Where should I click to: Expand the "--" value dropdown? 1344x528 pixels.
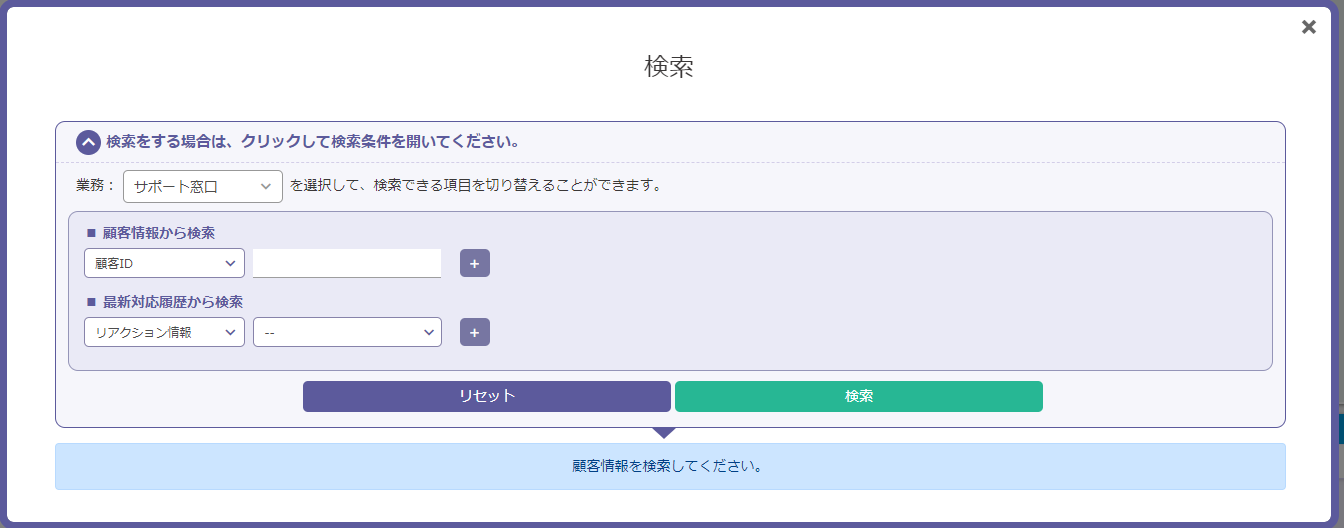point(347,332)
